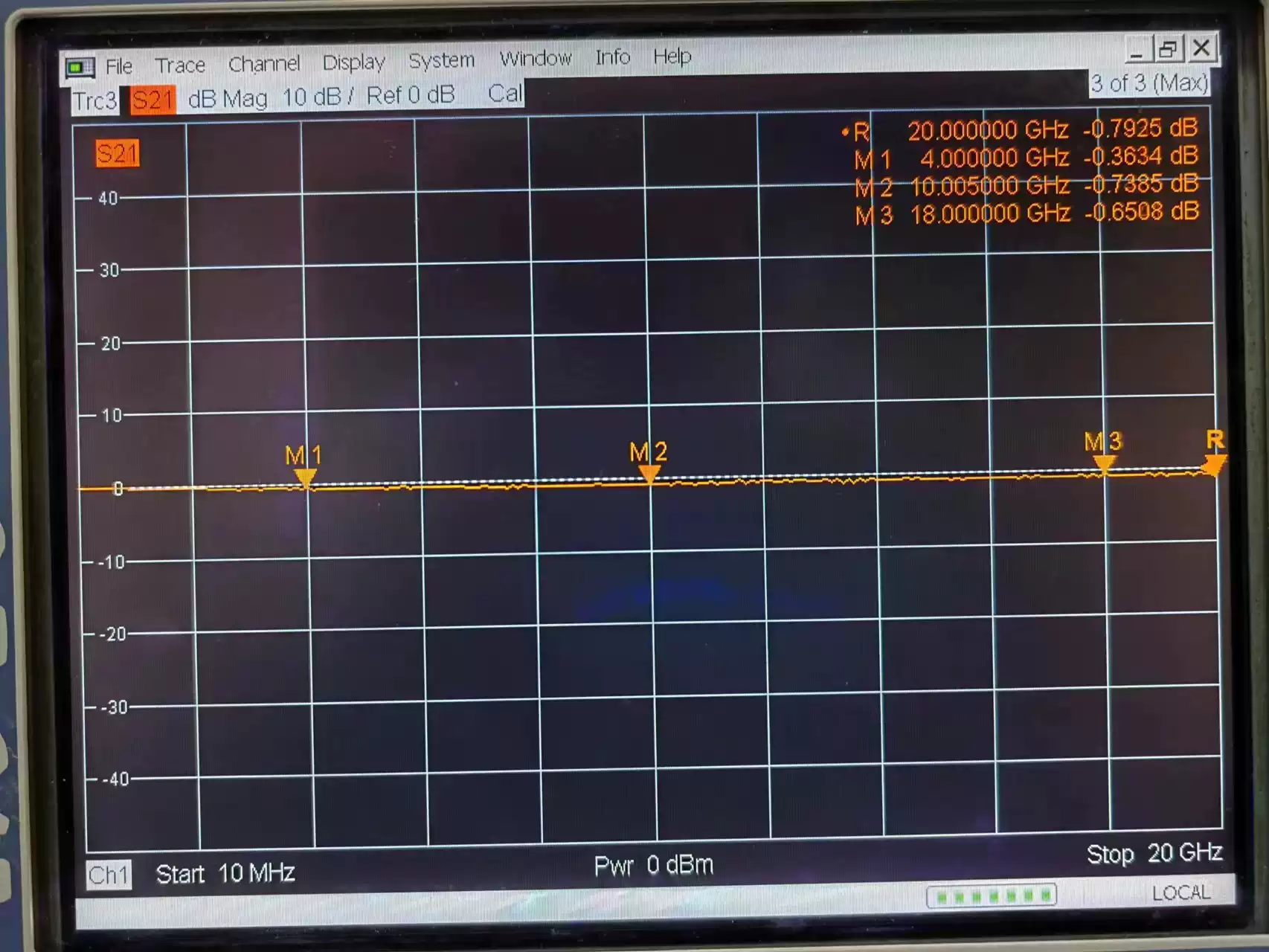The height and width of the screenshot is (952, 1269).
Task: Restore down the analyzer window
Action: [x=1168, y=48]
